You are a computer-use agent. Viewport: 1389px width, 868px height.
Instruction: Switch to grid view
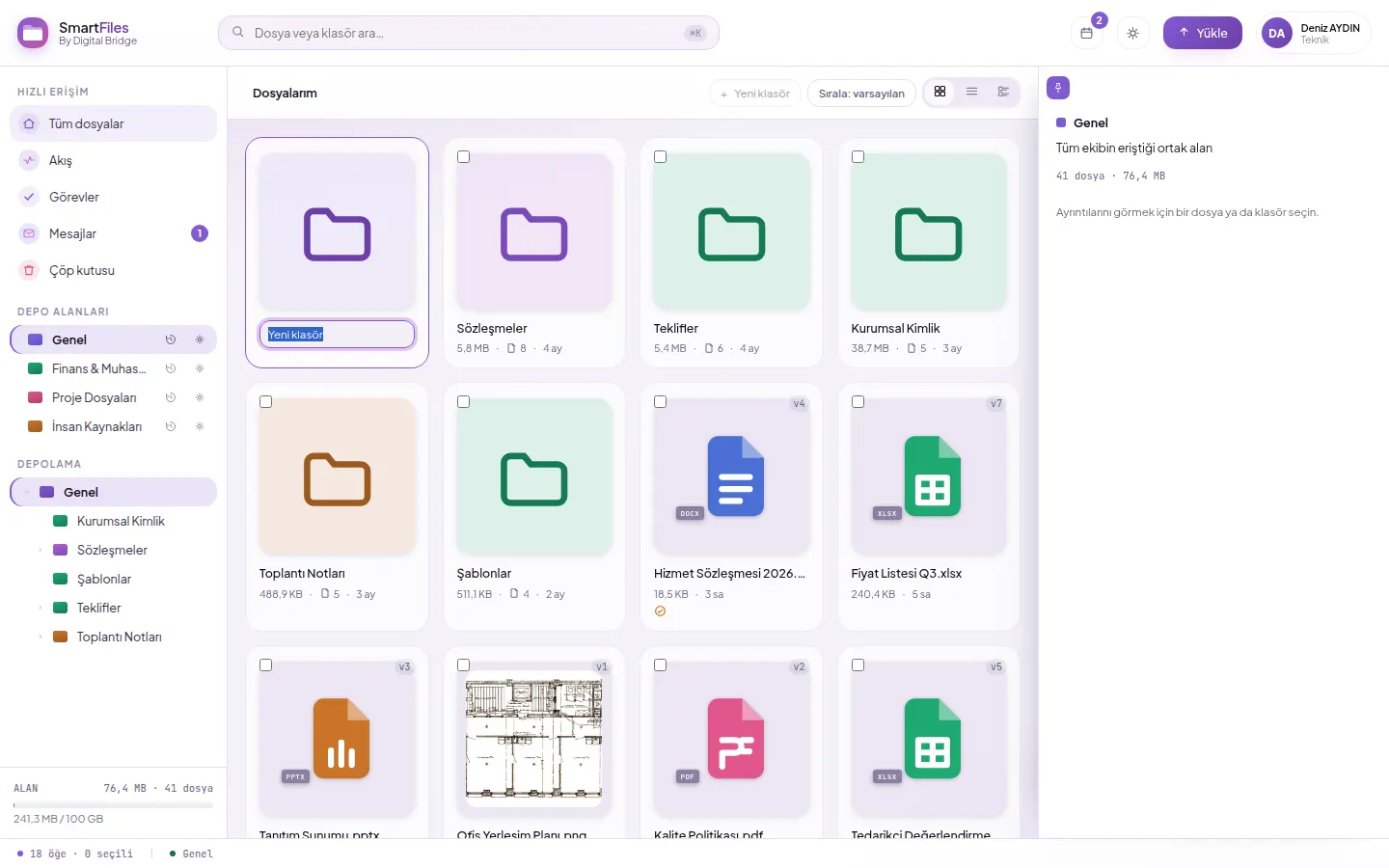click(940, 92)
